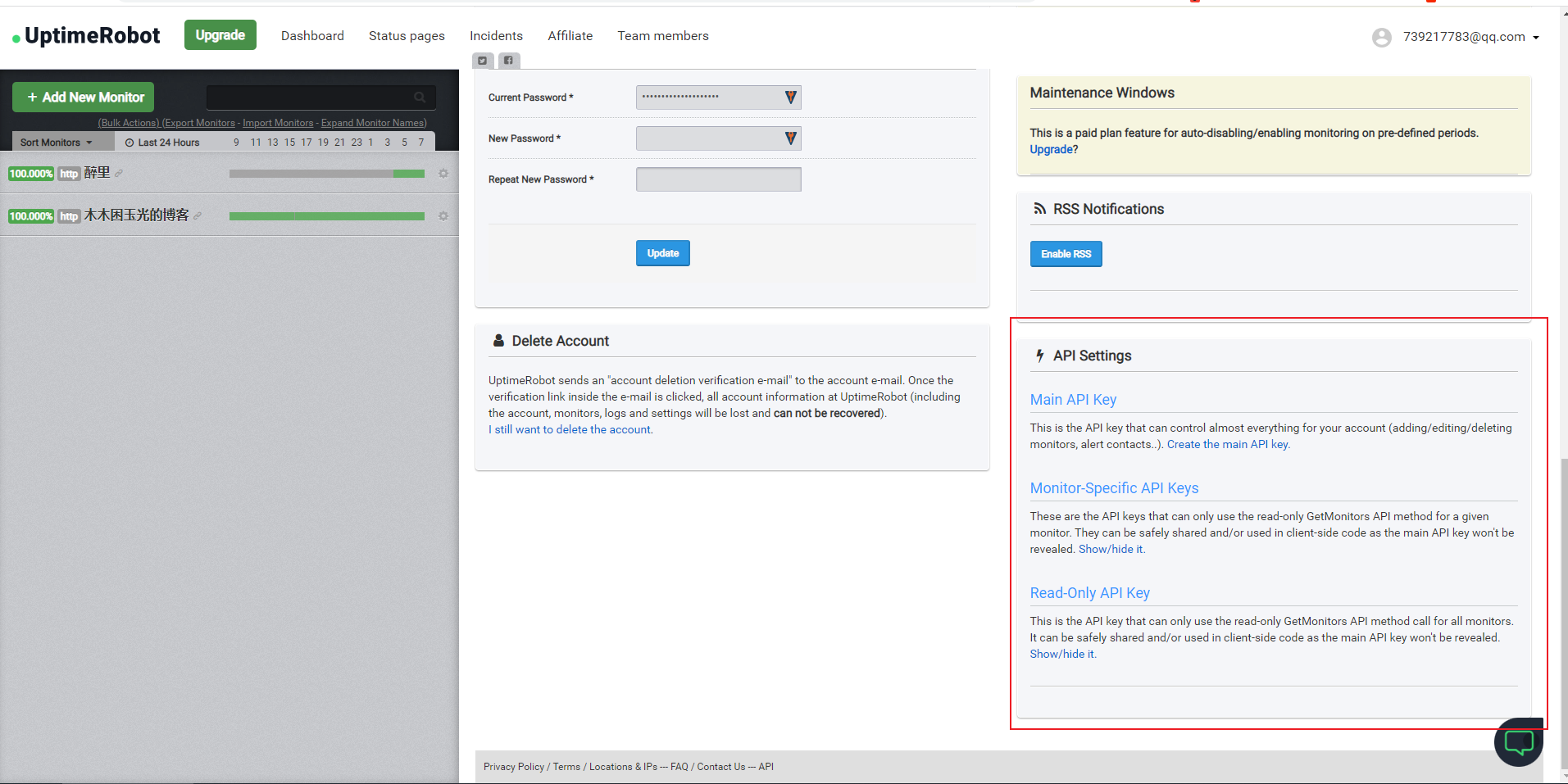Click the Privacy Policy footer link
1568x784 pixels.
tap(514, 767)
